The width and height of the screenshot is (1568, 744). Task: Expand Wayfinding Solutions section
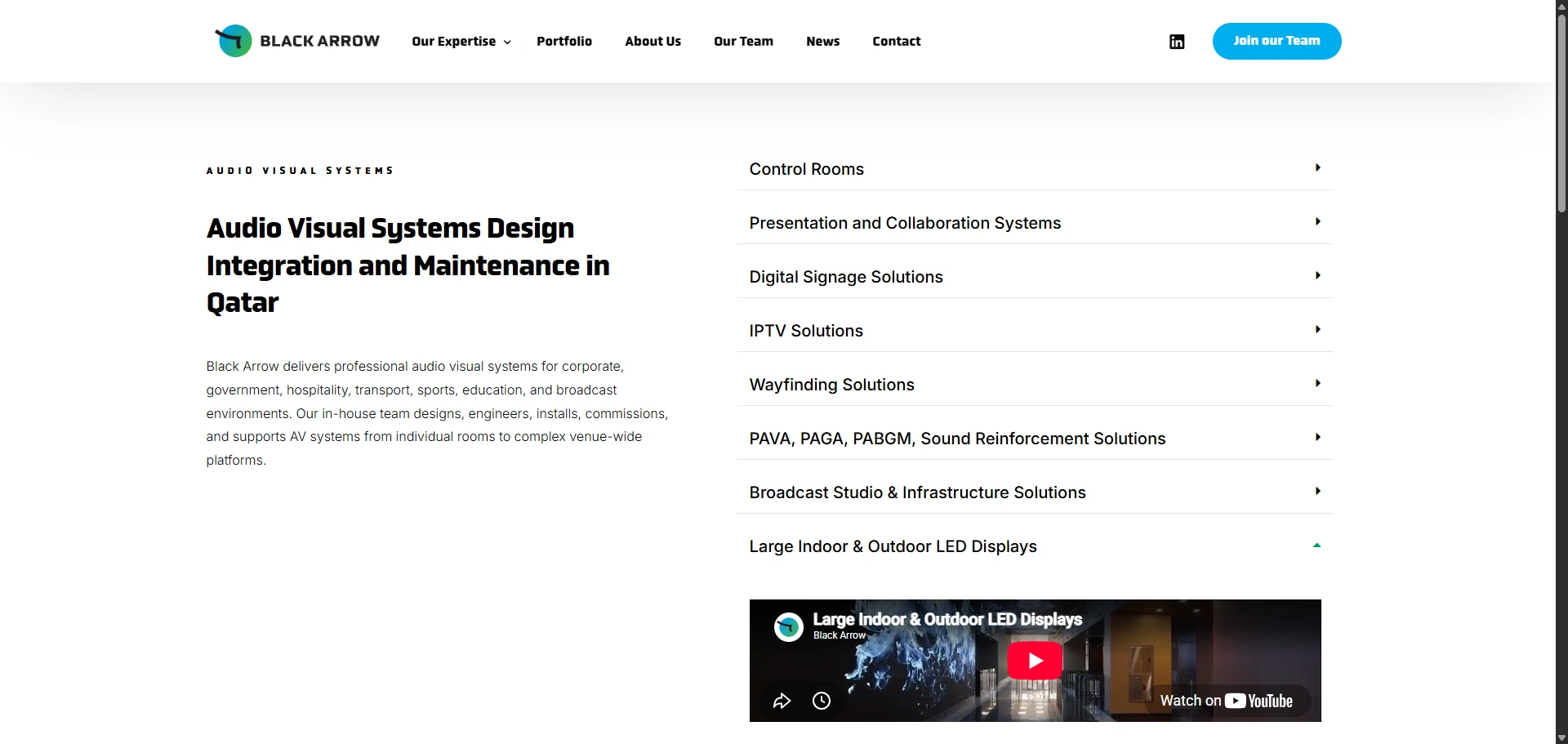[x=1035, y=385]
